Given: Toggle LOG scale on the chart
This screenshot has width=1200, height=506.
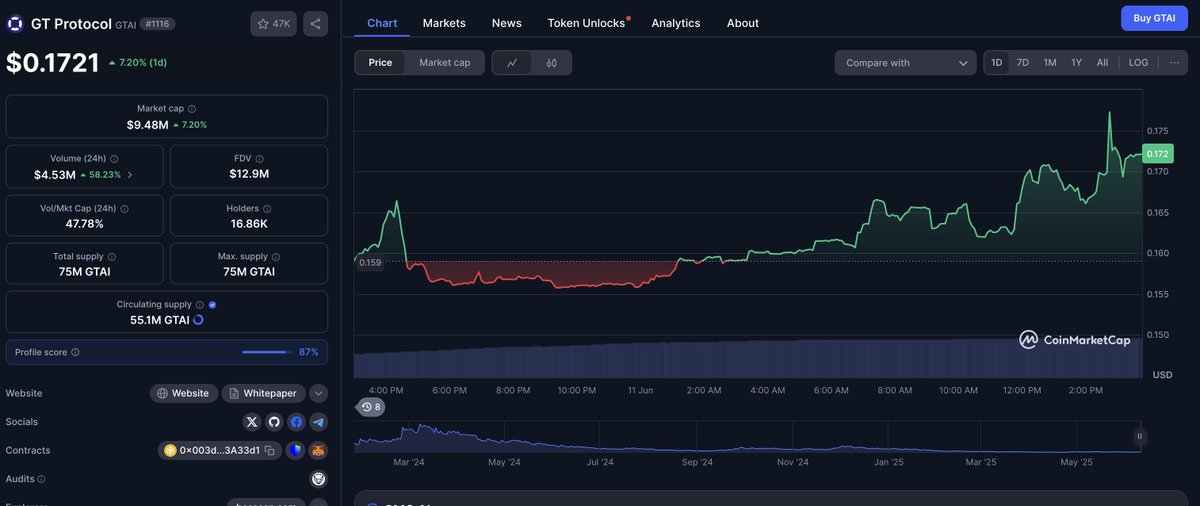Looking at the screenshot, I should click(1138, 63).
